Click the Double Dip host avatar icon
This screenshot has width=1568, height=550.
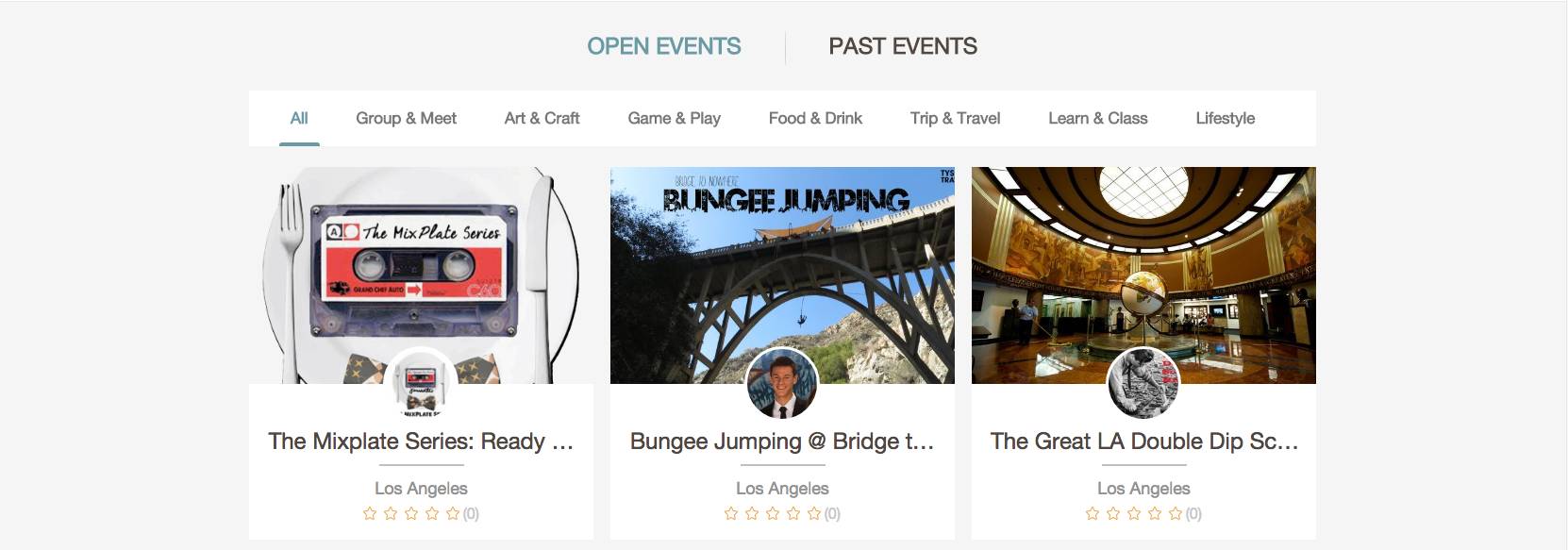pyautogui.click(x=1143, y=384)
